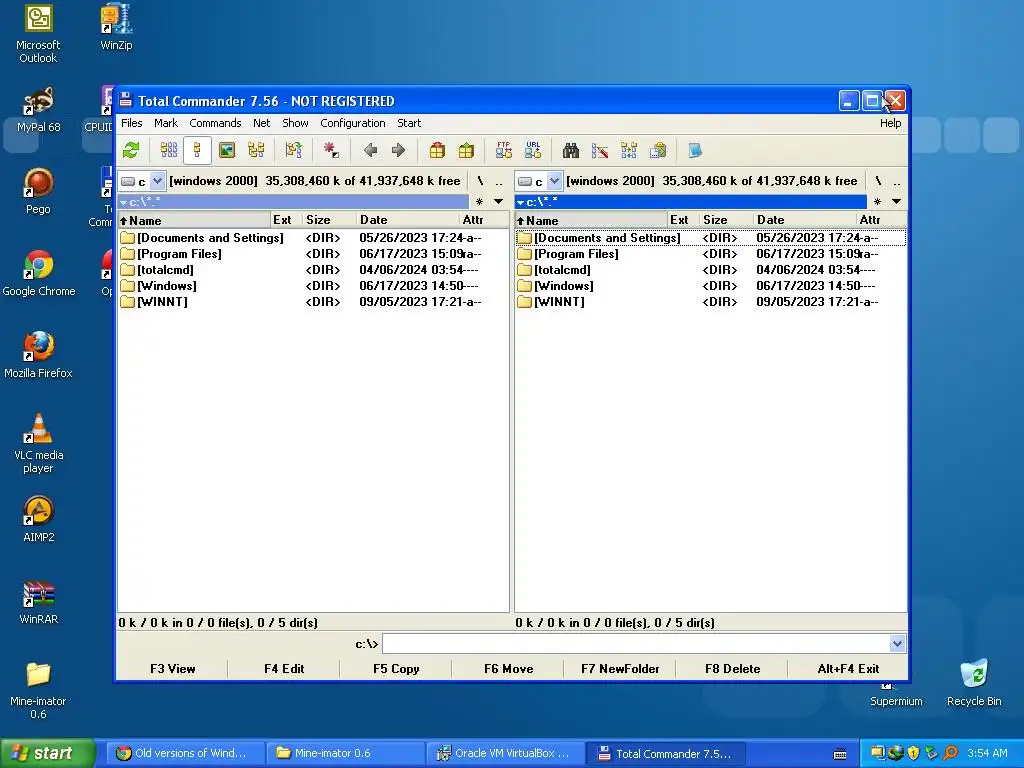Click F4 Edit button
1024x768 pixels.
coord(284,669)
